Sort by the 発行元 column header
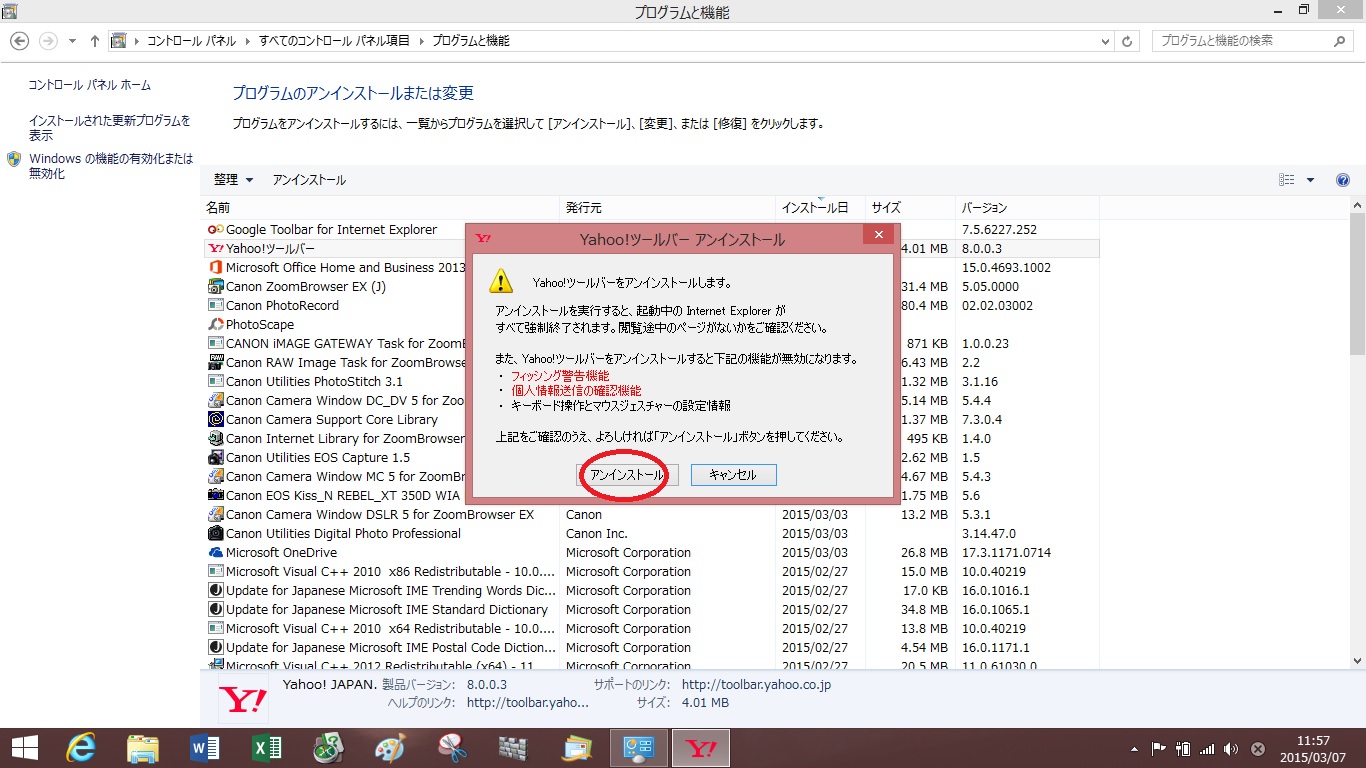Screen dimensions: 1366x768 click(x=669, y=208)
